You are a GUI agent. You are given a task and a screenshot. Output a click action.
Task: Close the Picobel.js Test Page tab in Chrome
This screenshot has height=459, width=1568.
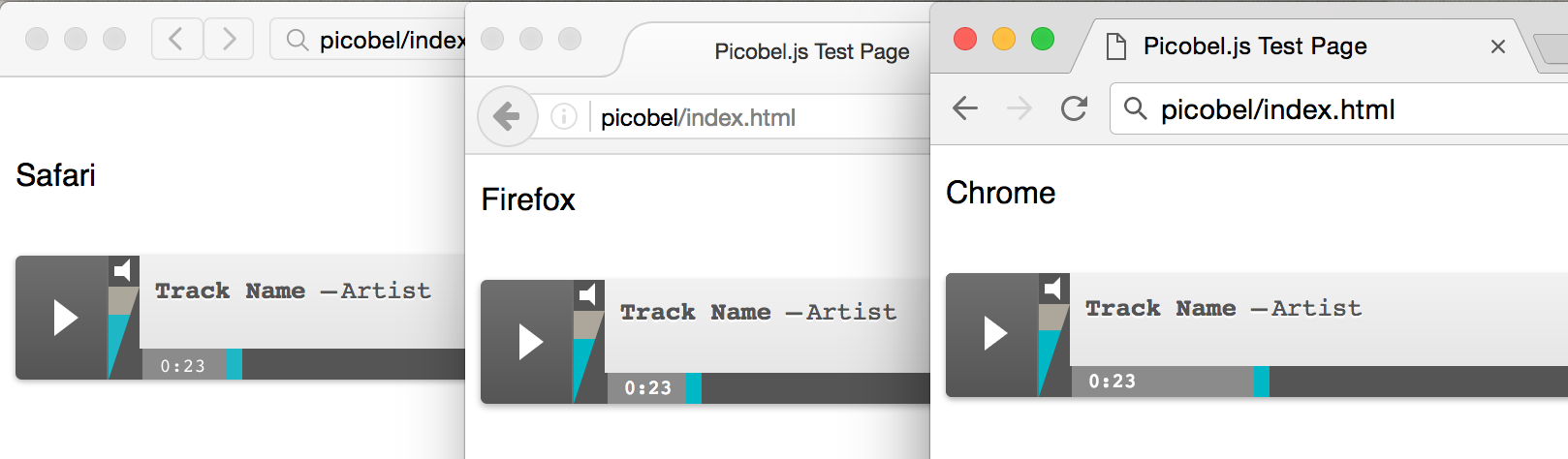click(1497, 46)
